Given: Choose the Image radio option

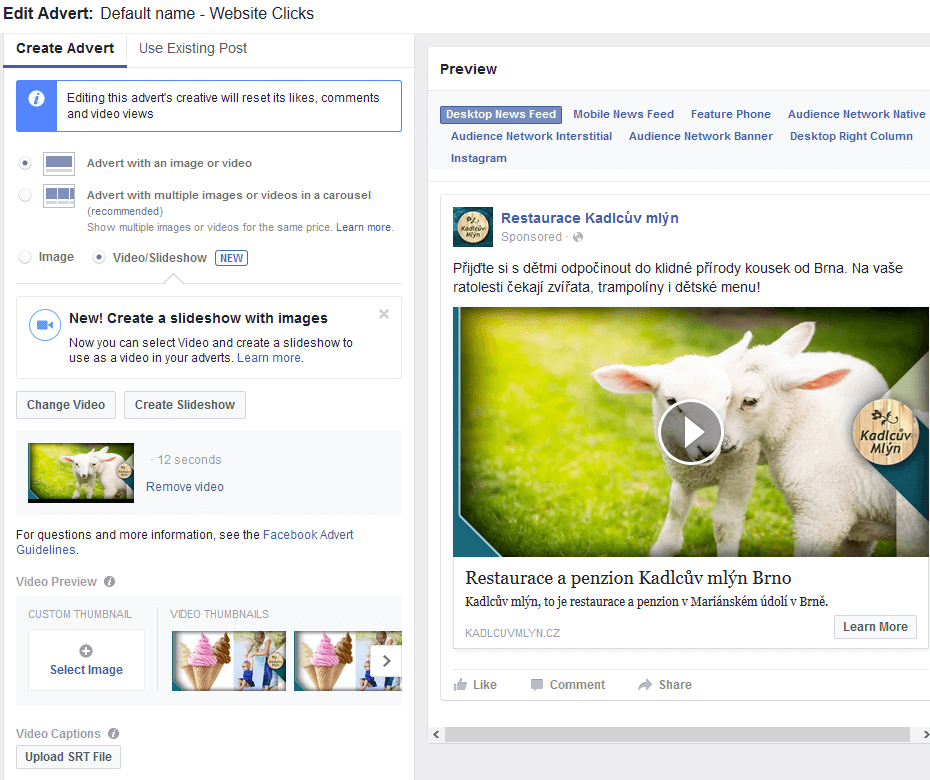Looking at the screenshot, I should point(25,257).
